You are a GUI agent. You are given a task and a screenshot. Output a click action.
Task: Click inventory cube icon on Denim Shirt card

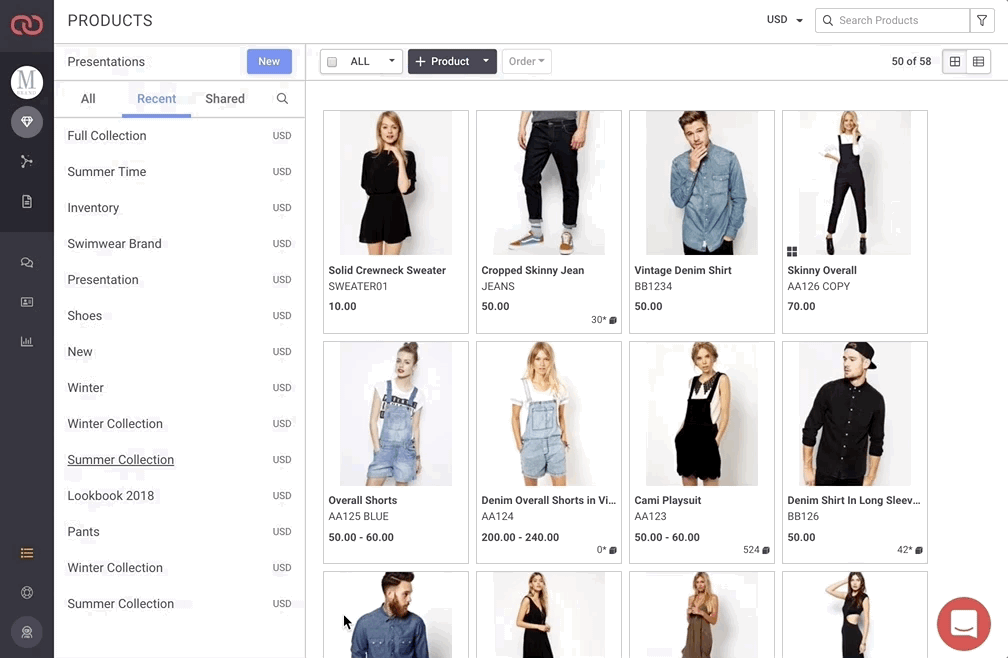click(x=919, y=550)
